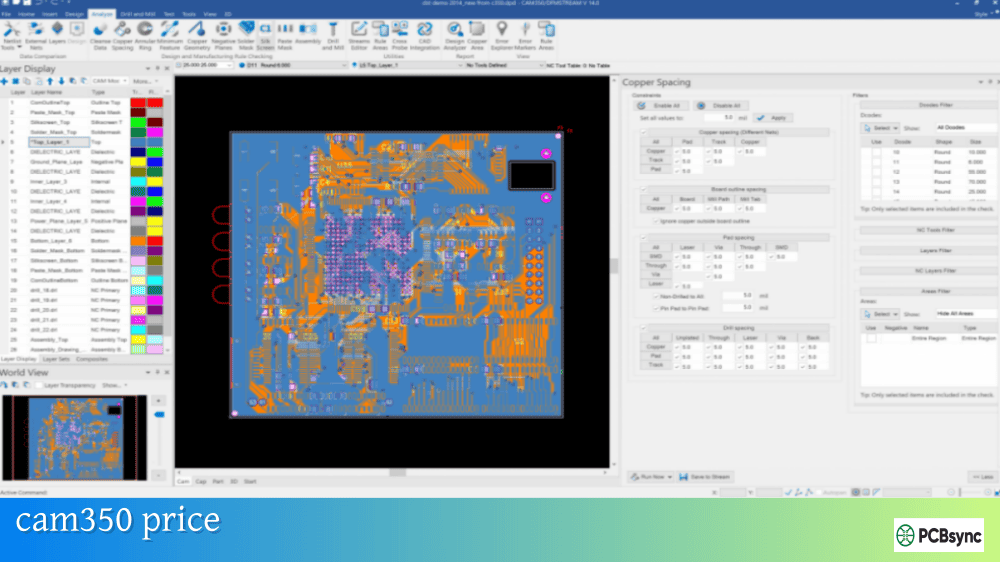Click the Apply button in Constraints
The height and width of the screenshot is (562, 1000).
pyautogui.click(x=773, y=118)
